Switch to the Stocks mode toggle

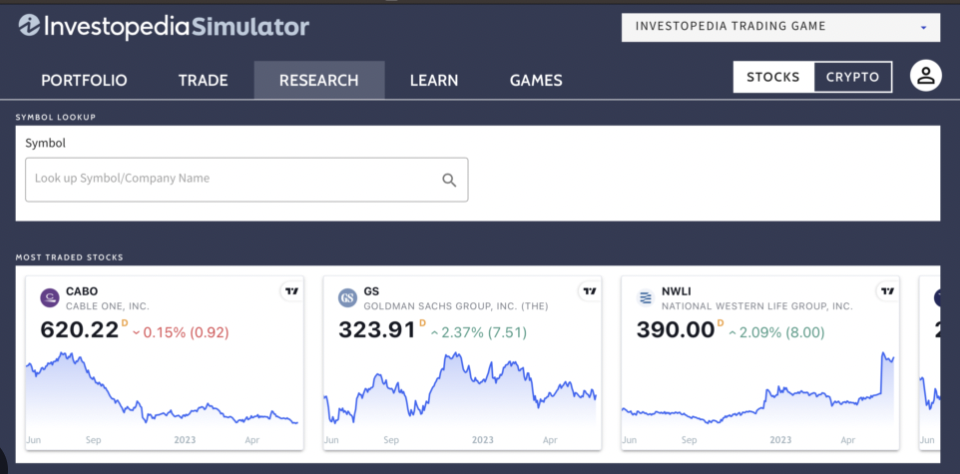click(x=773, y=77)
